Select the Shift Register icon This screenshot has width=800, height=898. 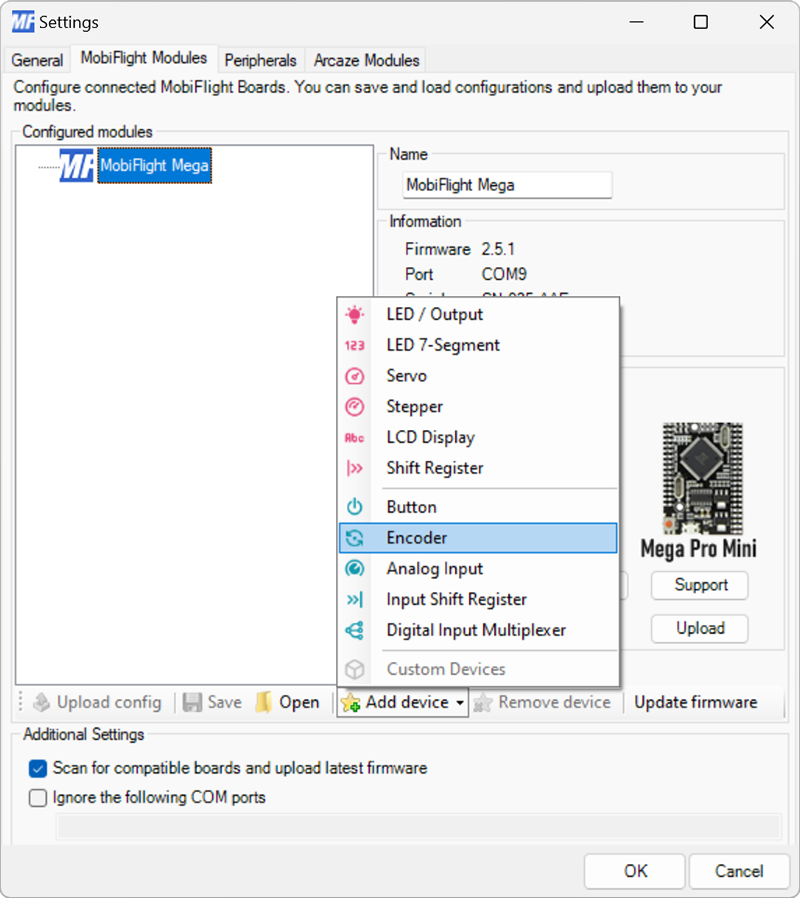(x=356, y=468)
